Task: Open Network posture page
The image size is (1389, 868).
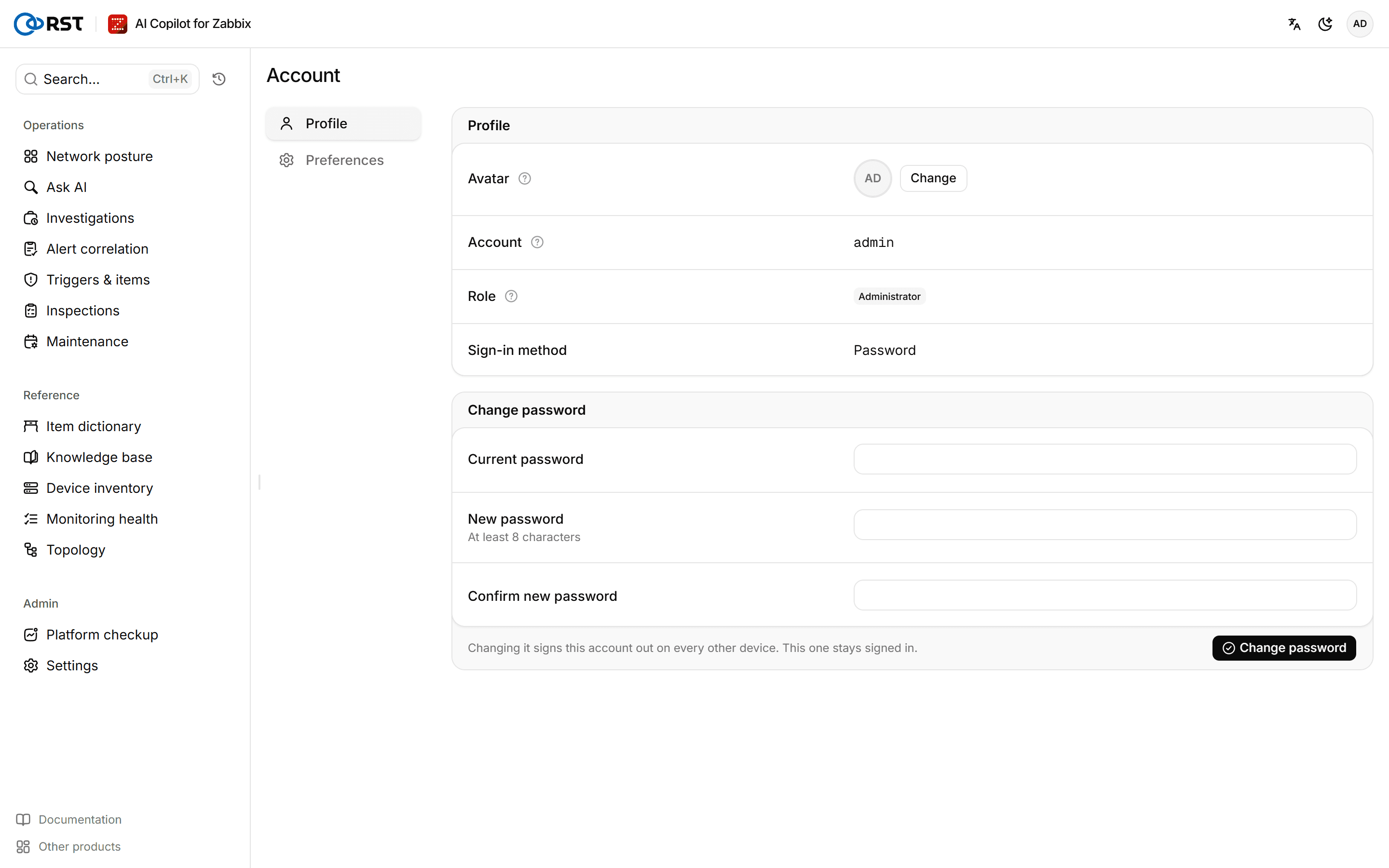Action: (124, 156)
